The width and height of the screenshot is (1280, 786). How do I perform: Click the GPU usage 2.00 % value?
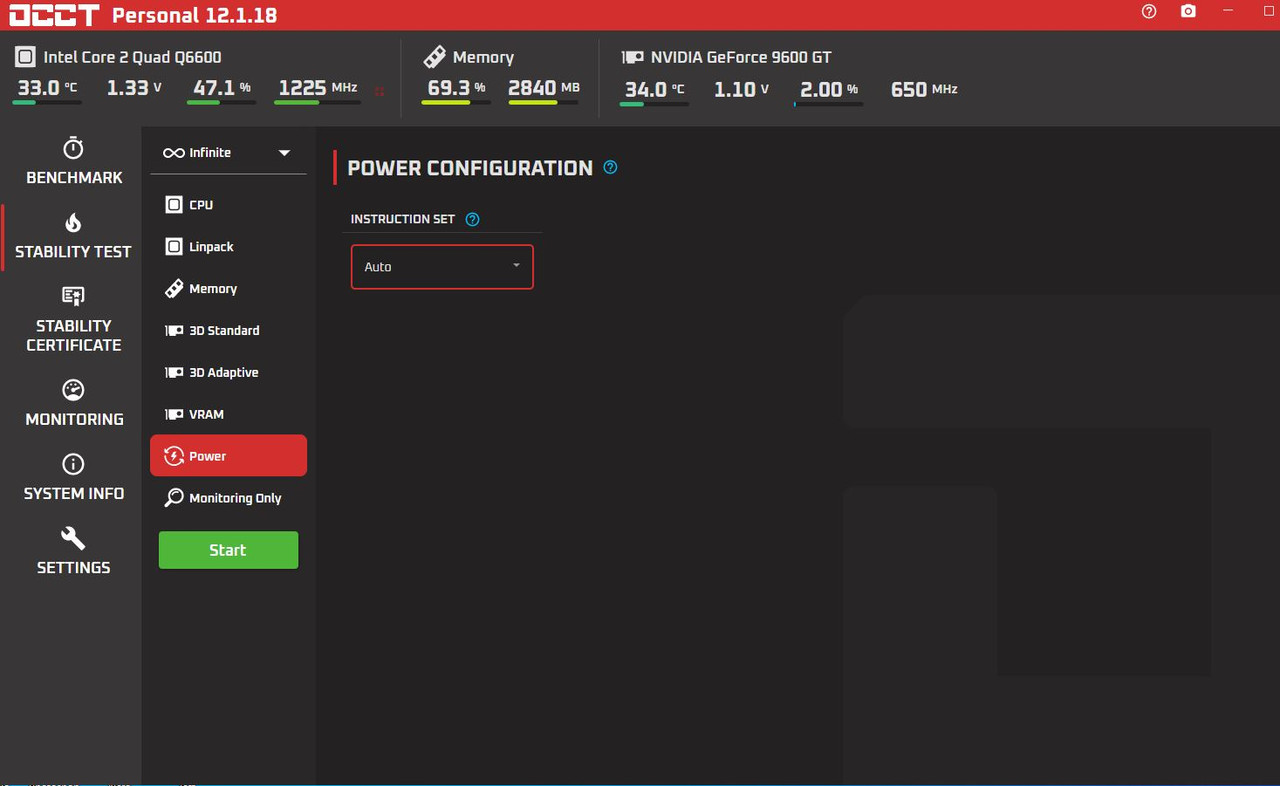829,90
